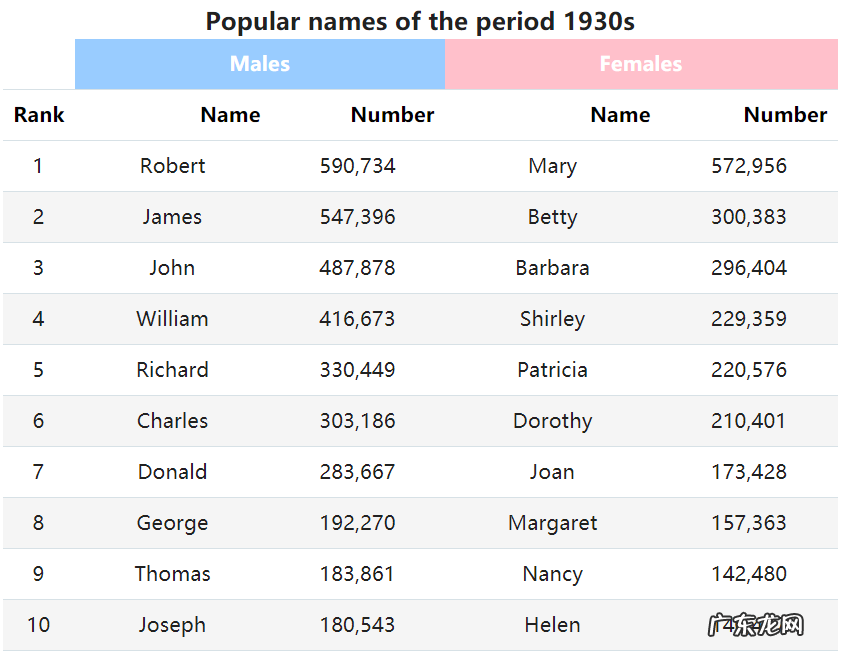Select the table title text
The image size is (842, 654).
420,21
